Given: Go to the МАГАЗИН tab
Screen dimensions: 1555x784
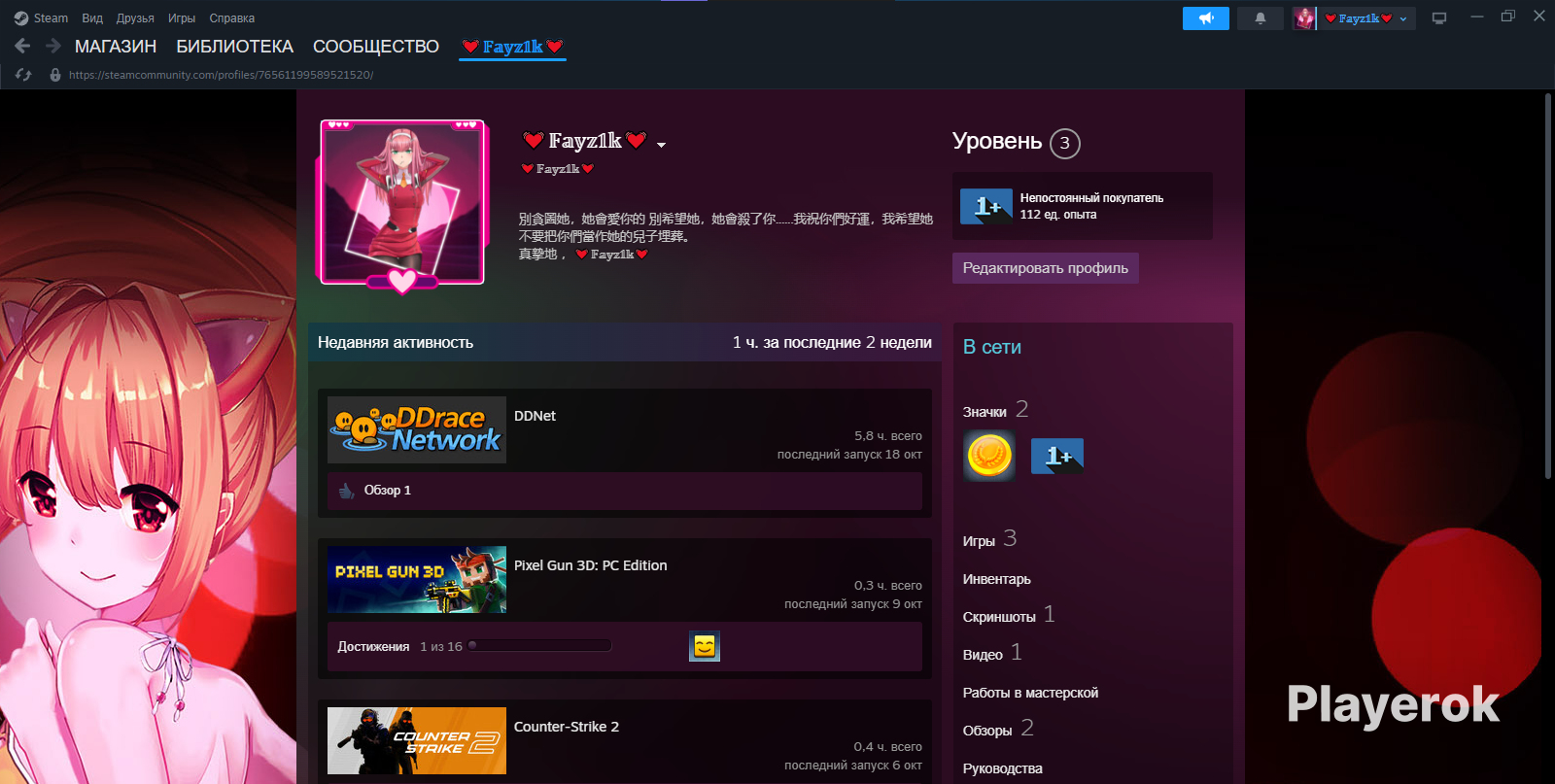Looking at the screenshot, I should [x=116, y=47].
